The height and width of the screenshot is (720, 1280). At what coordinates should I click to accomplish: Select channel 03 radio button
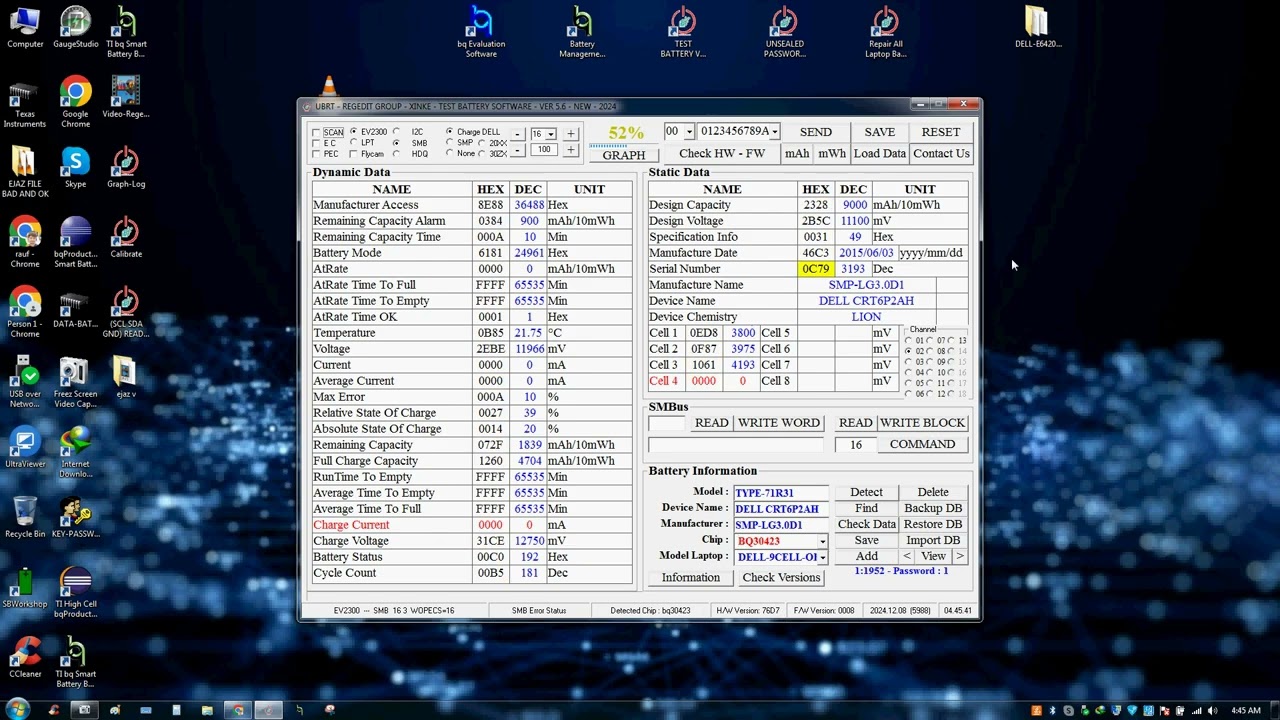pyautogui.click(x=908, y=362)
